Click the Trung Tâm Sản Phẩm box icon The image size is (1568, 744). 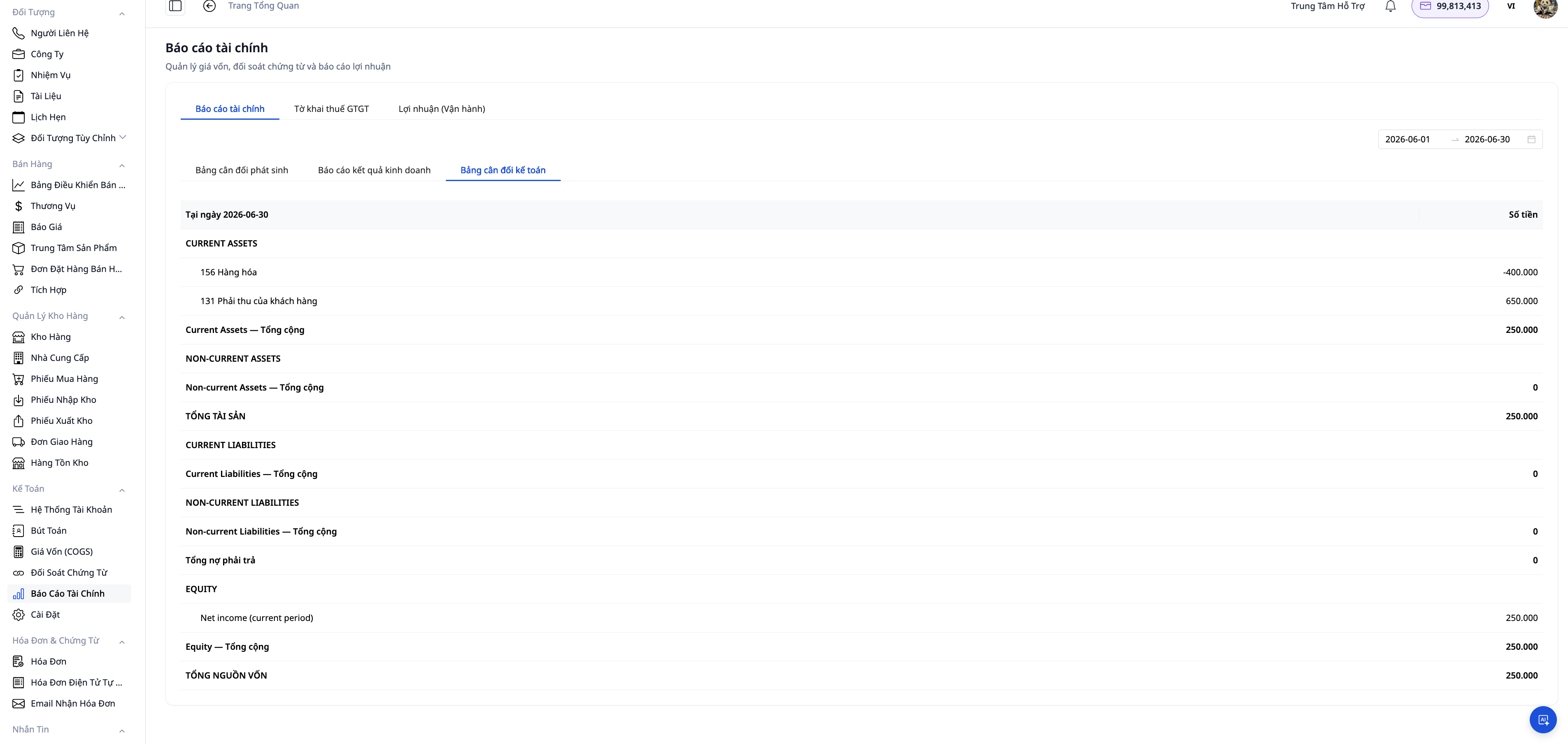[x=19, y=248]
